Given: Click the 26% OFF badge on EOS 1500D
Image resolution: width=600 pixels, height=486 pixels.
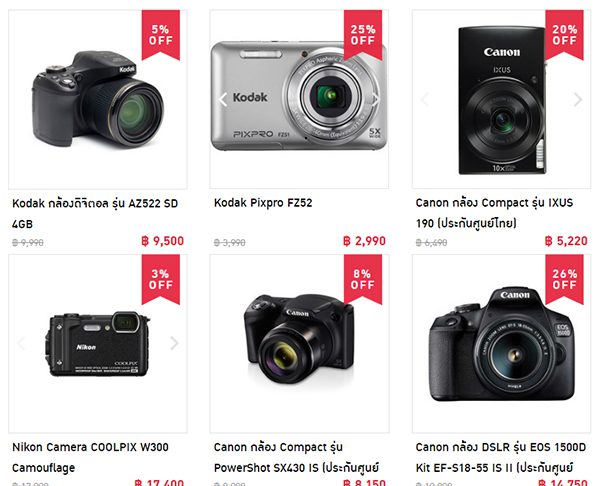Looking at the screenshot, I should [x=564, y=279].
